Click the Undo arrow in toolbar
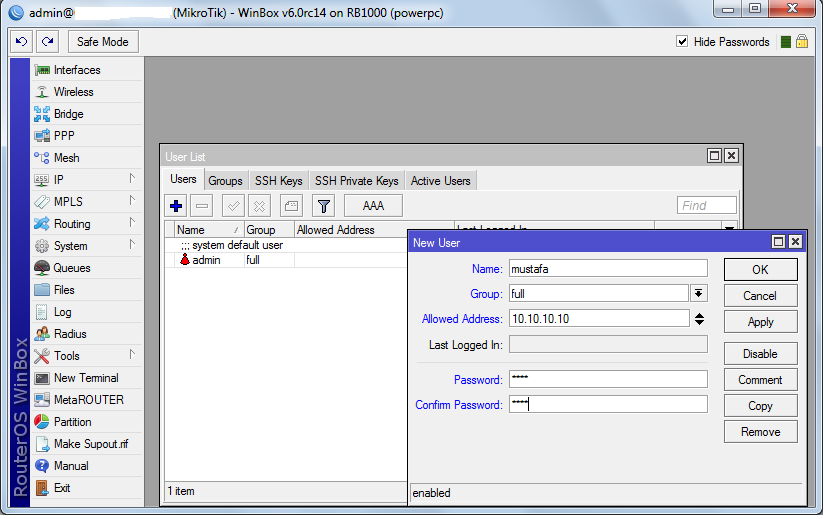Image resolution: width=826 pixels, height=519 pixels. (x=22, y=42)
